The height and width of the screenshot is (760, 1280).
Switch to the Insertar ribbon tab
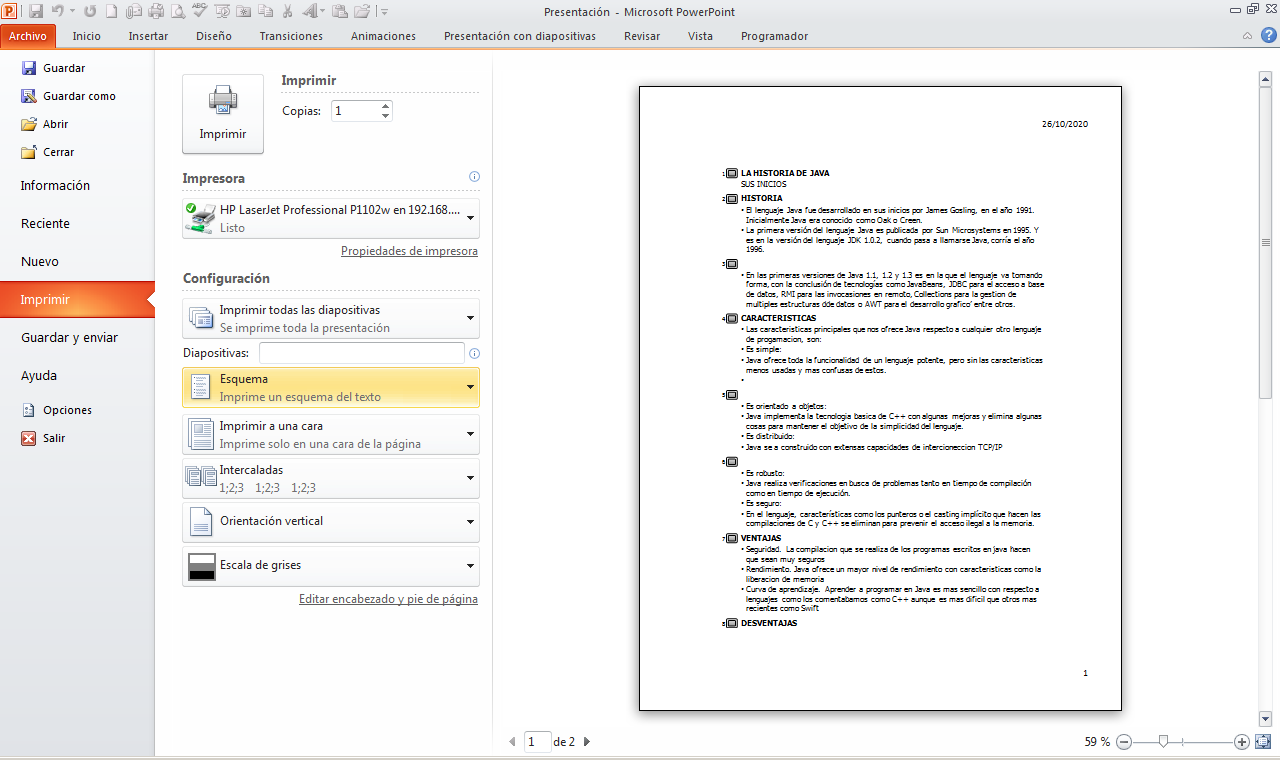point(148,36)
